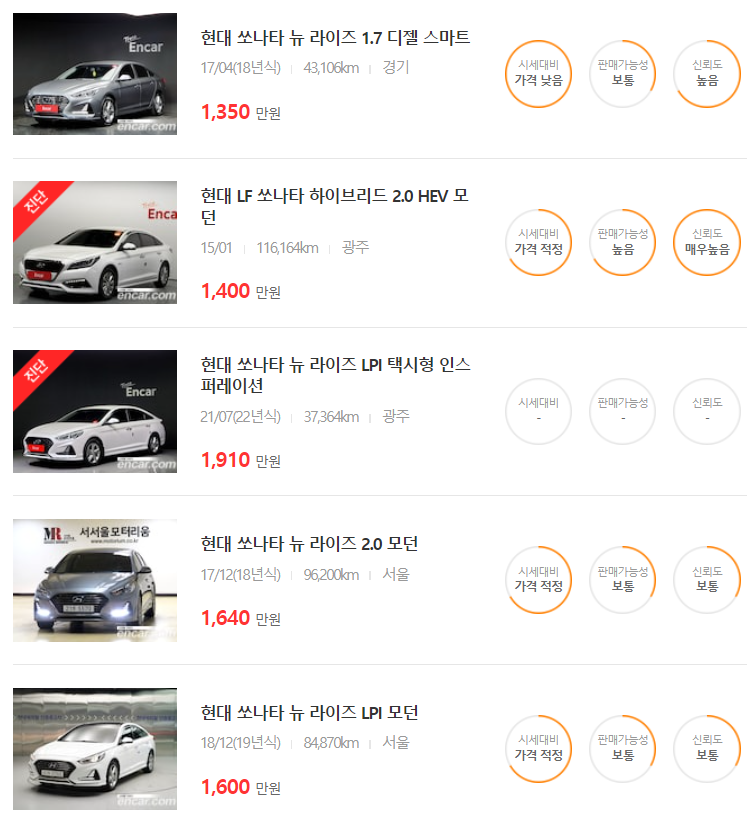This screenshot has width=747, height=815.
Task: Click the 가격 낮음 price indicator circle
Action: pos(539,74)
